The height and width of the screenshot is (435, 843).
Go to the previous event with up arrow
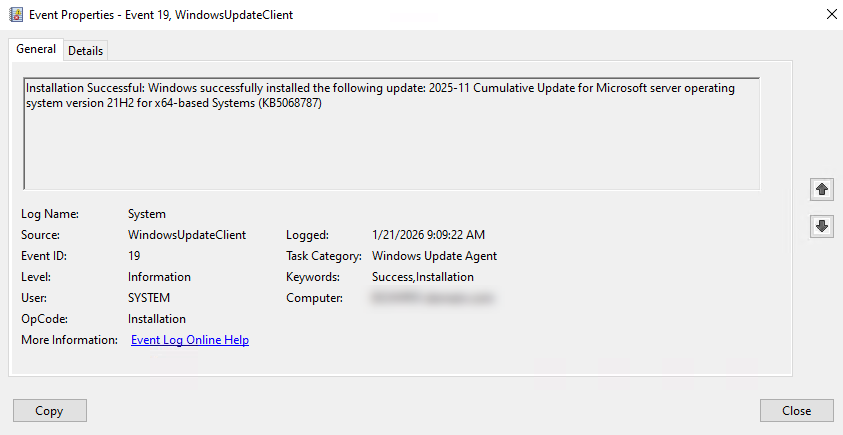click(x=822, y=189)
